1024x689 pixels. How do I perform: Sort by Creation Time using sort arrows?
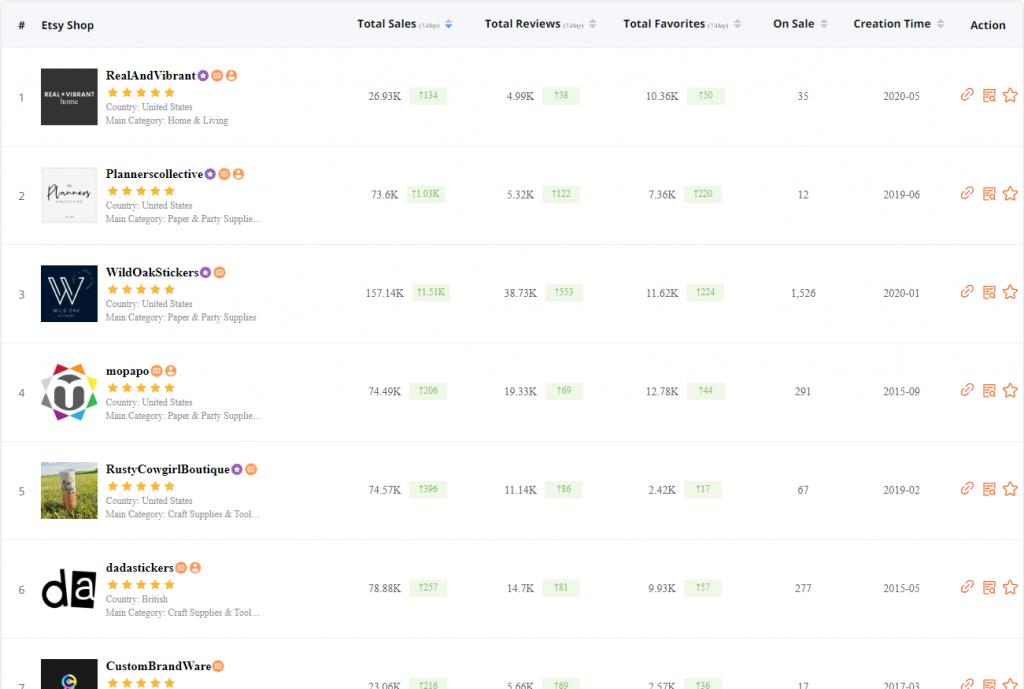point(940,24)
